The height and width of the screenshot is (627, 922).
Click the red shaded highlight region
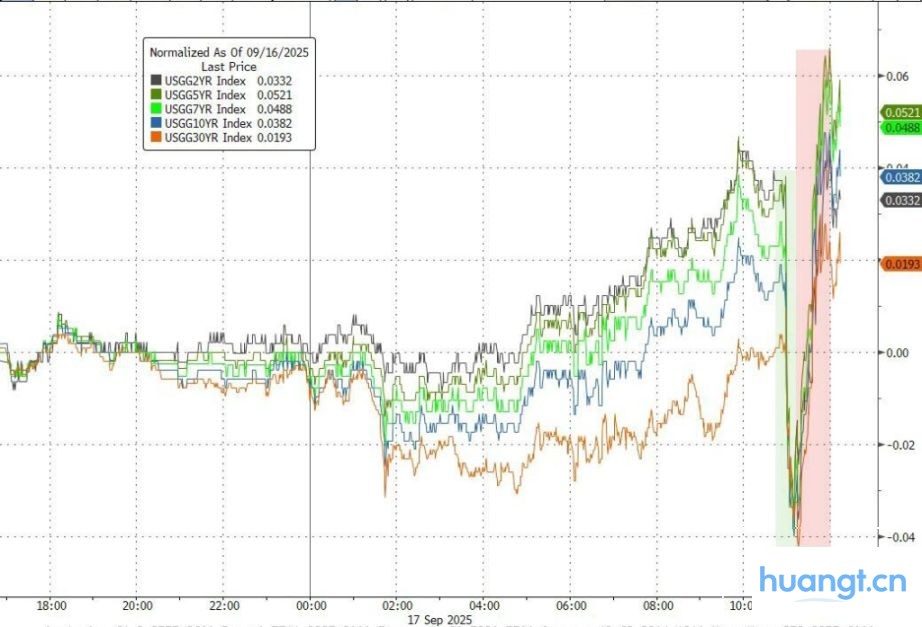click(813, 300)
